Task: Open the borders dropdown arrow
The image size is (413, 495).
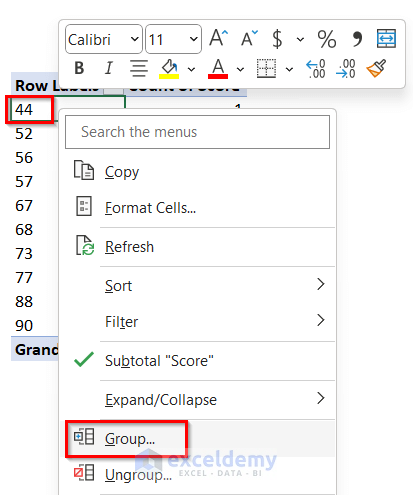Action: click(289, 69)
